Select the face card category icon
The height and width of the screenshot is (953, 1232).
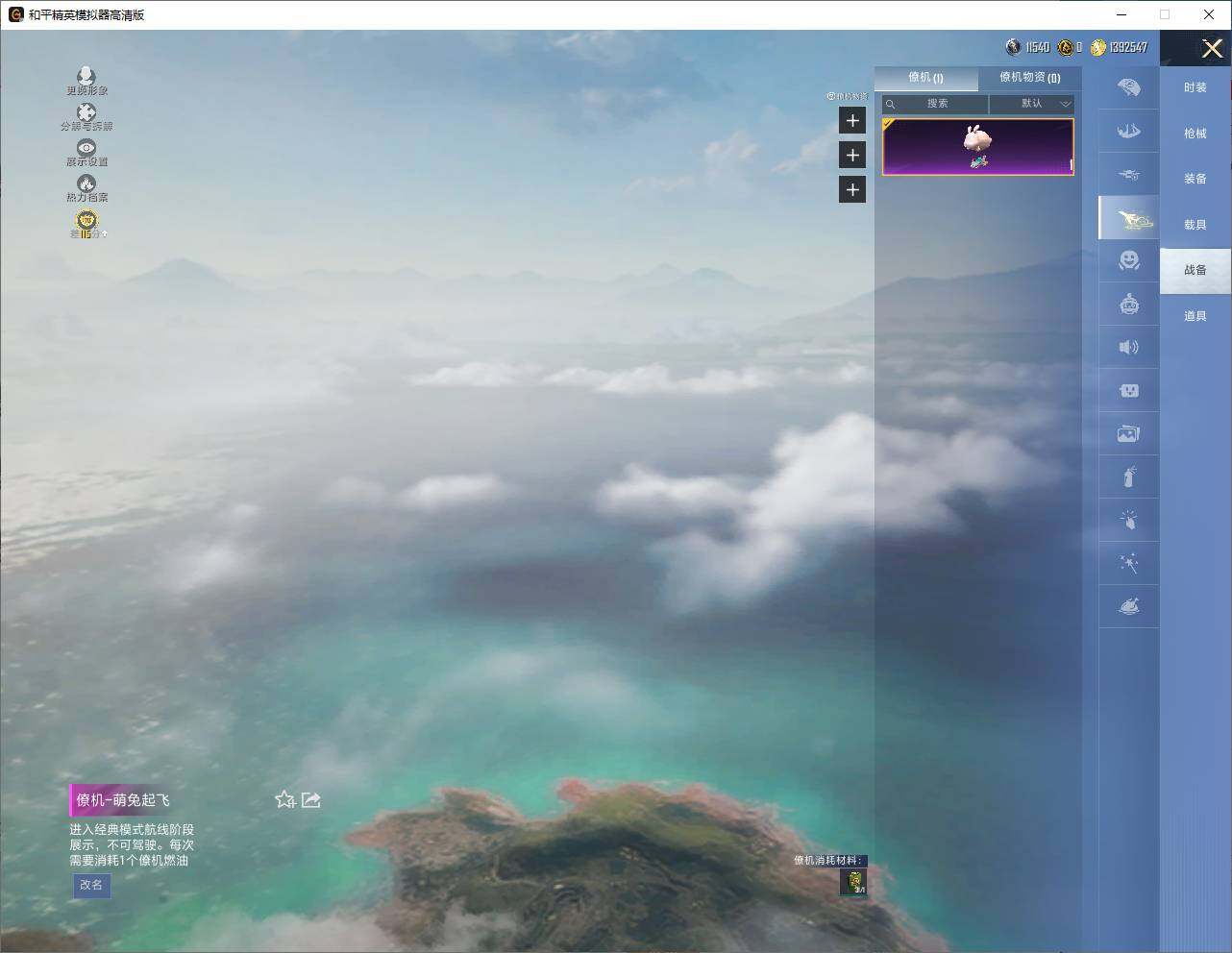[1129, 390]
